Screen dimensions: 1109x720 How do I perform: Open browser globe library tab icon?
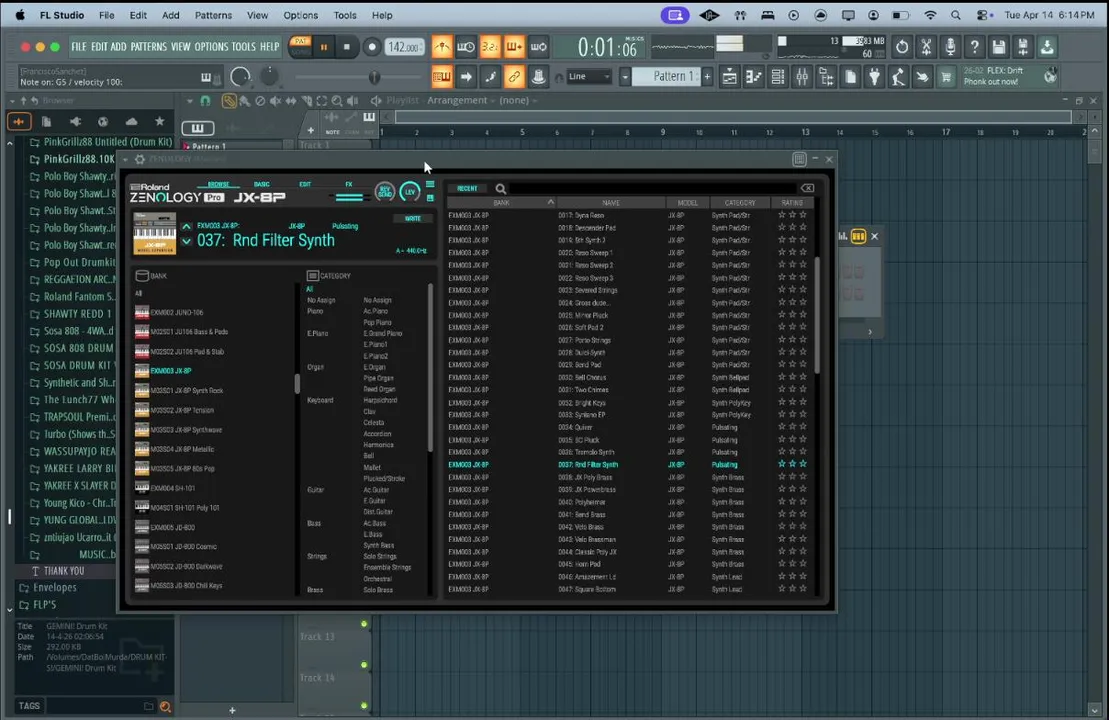coord(103,122)
